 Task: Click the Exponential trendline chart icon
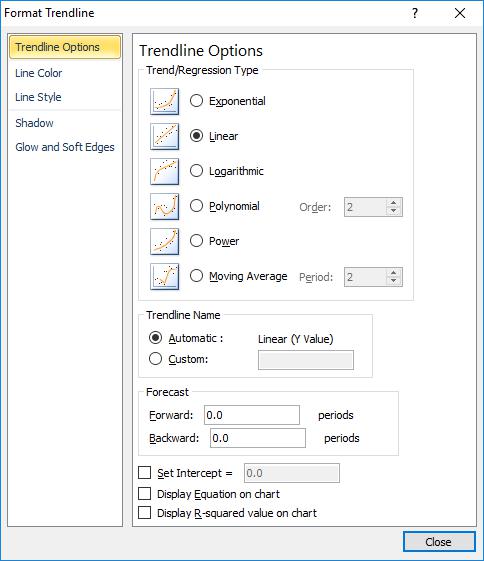[165, 102]
